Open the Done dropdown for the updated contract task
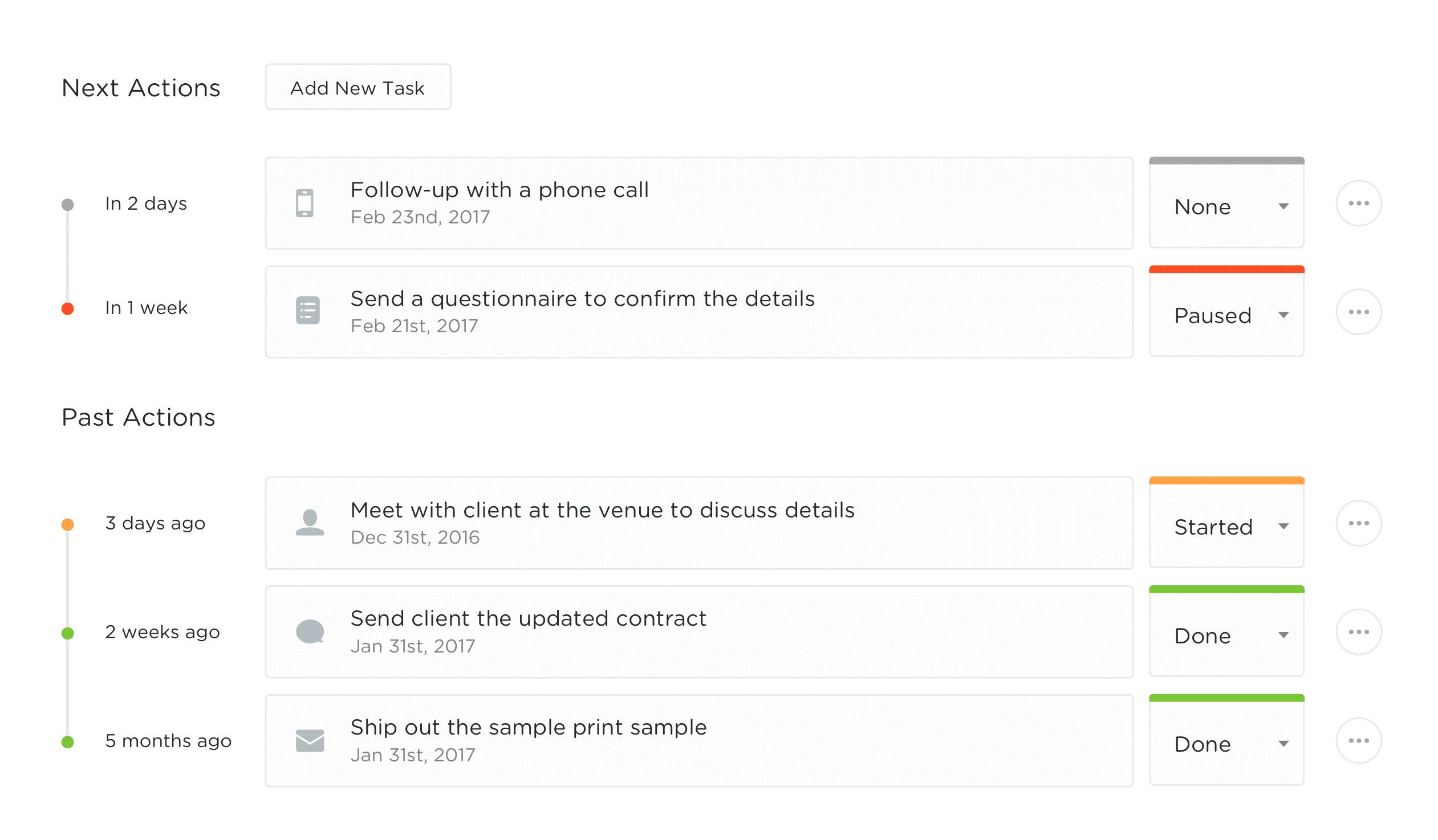Image resolution: width=1438 pixels, height=840 pixels. [1227, 632]
